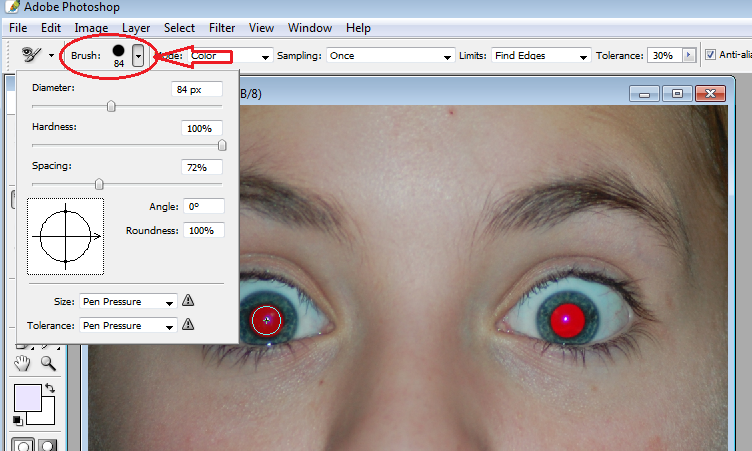
Task: Open the Help menu
Action: 358,28
